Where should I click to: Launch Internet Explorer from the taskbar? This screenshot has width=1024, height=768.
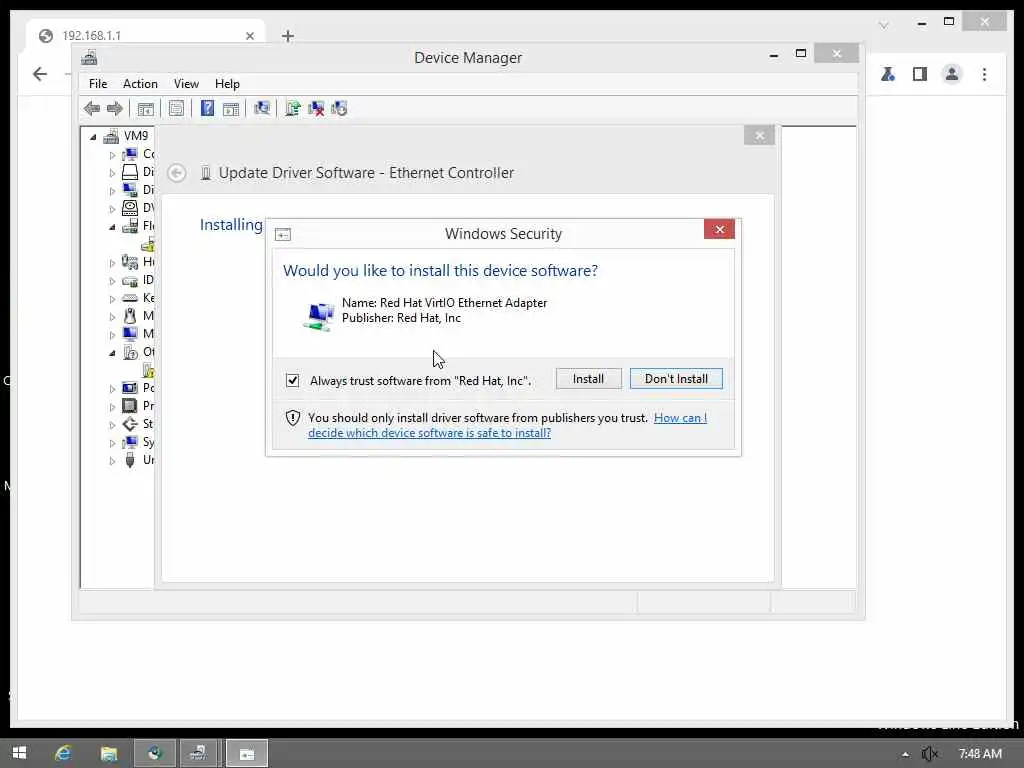[x=63, y=753]
